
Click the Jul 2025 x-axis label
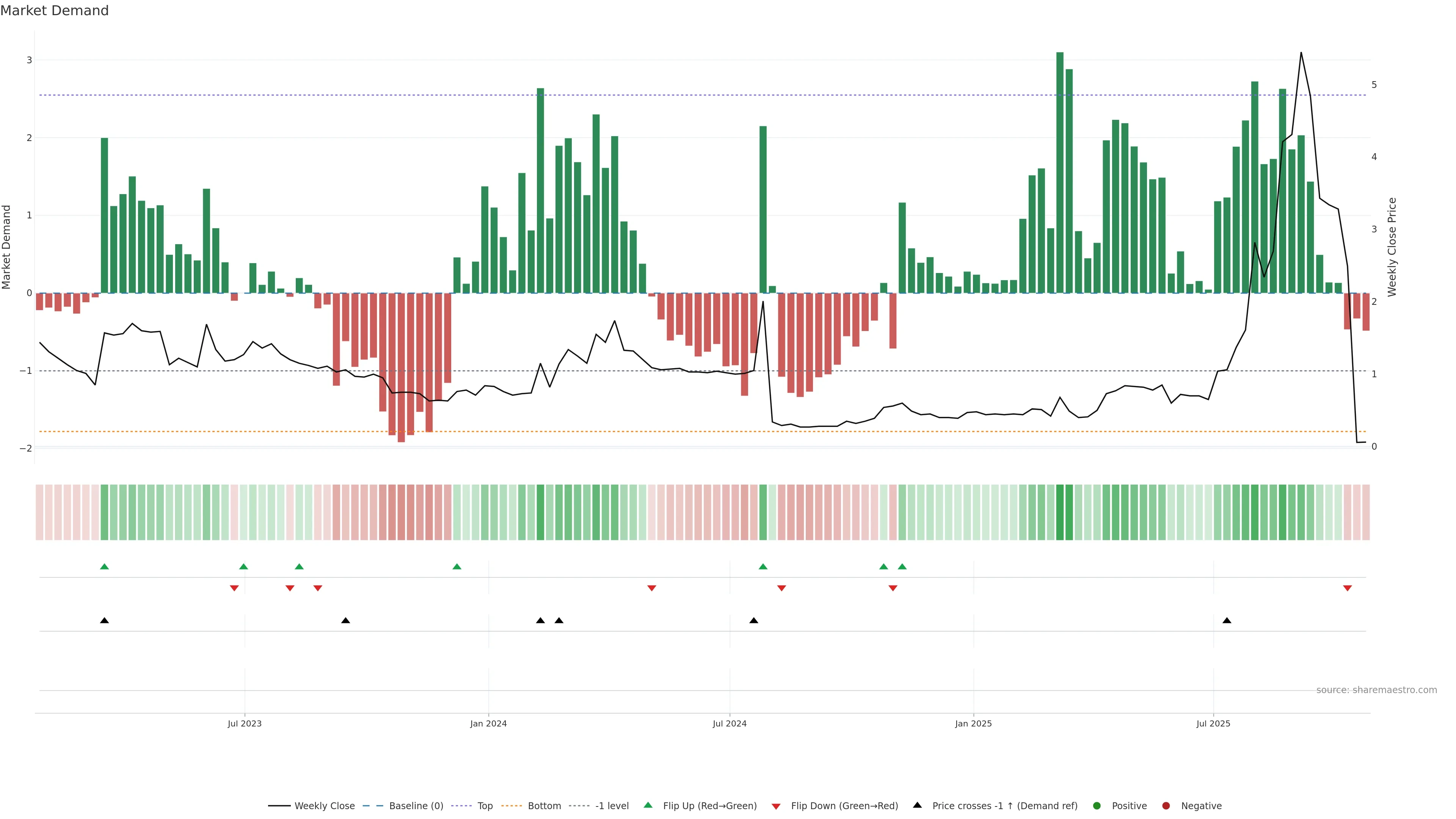tap(1213, 723)
